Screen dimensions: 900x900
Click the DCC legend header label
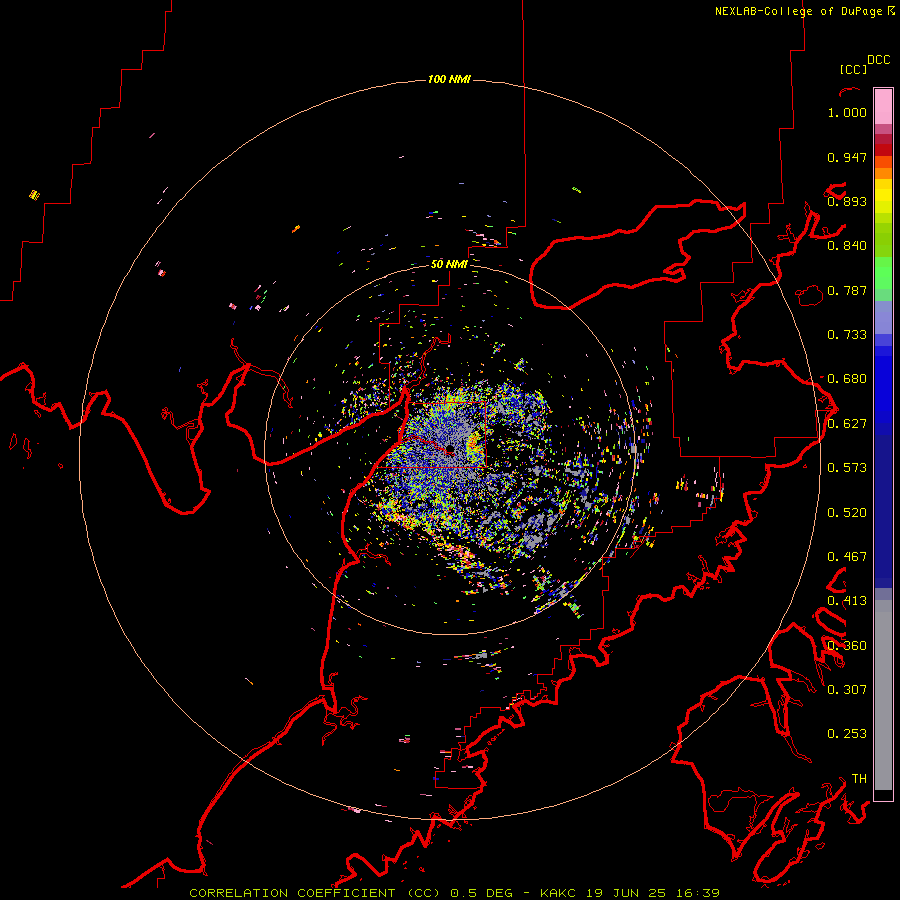(879, 60)
